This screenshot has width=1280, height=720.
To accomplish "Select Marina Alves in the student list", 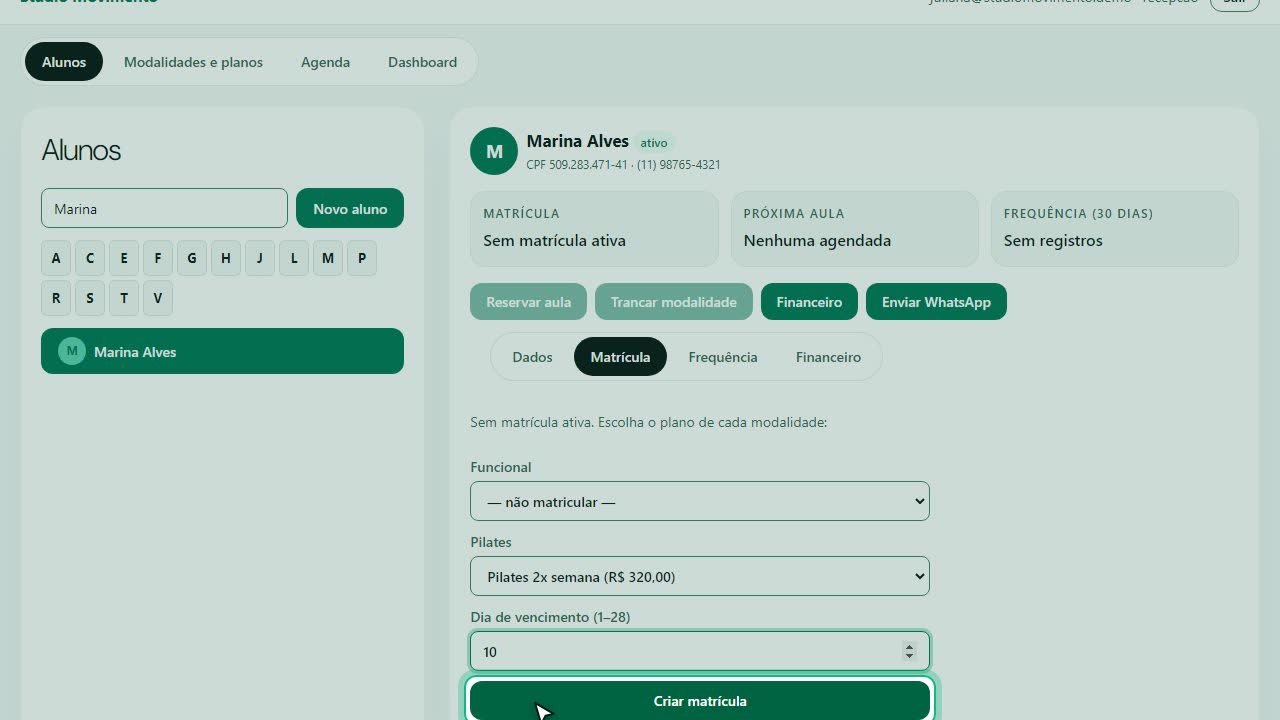I will (x=222, y=351).
